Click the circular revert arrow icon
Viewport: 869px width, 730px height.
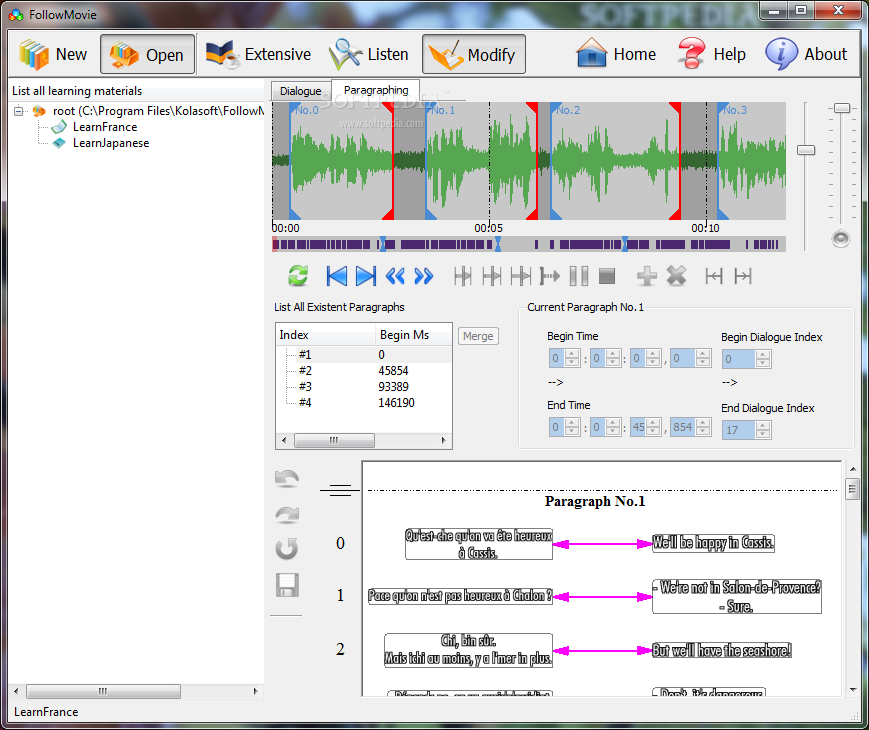pos(287,549)
